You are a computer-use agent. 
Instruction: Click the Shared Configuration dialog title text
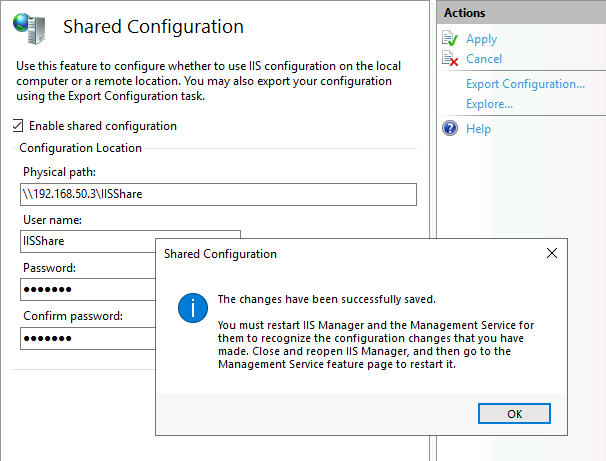[x=220, y=254]
